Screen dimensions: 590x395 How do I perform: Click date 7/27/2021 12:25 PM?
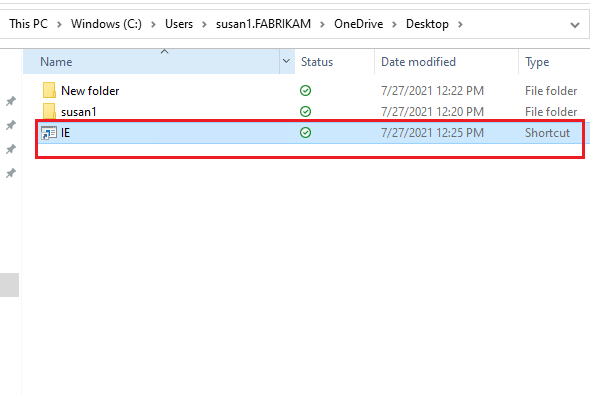432,133
